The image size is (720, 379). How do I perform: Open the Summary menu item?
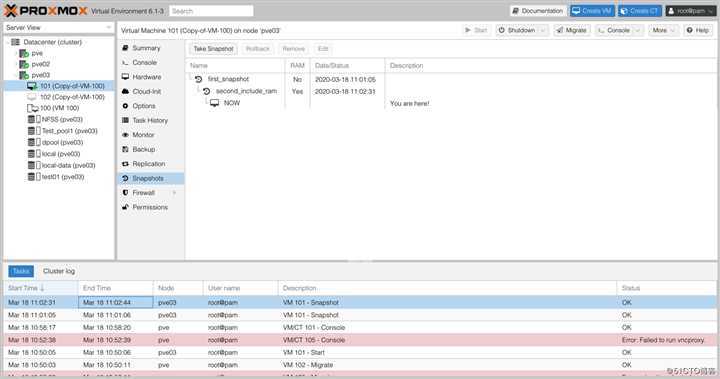pyautogui.click(x=151, y=48)
